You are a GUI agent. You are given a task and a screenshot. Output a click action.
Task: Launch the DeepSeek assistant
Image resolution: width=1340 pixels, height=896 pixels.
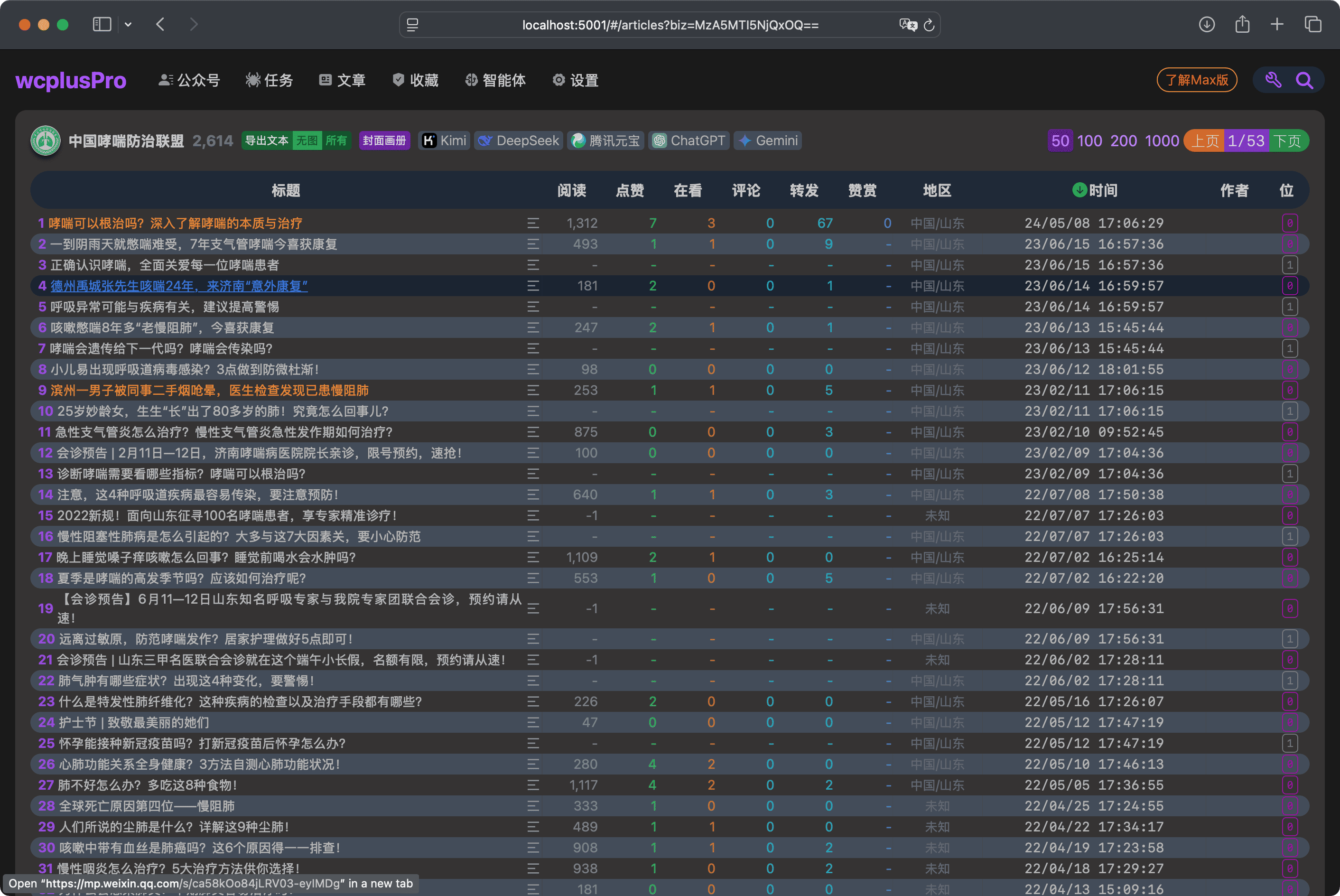[518, 140]
